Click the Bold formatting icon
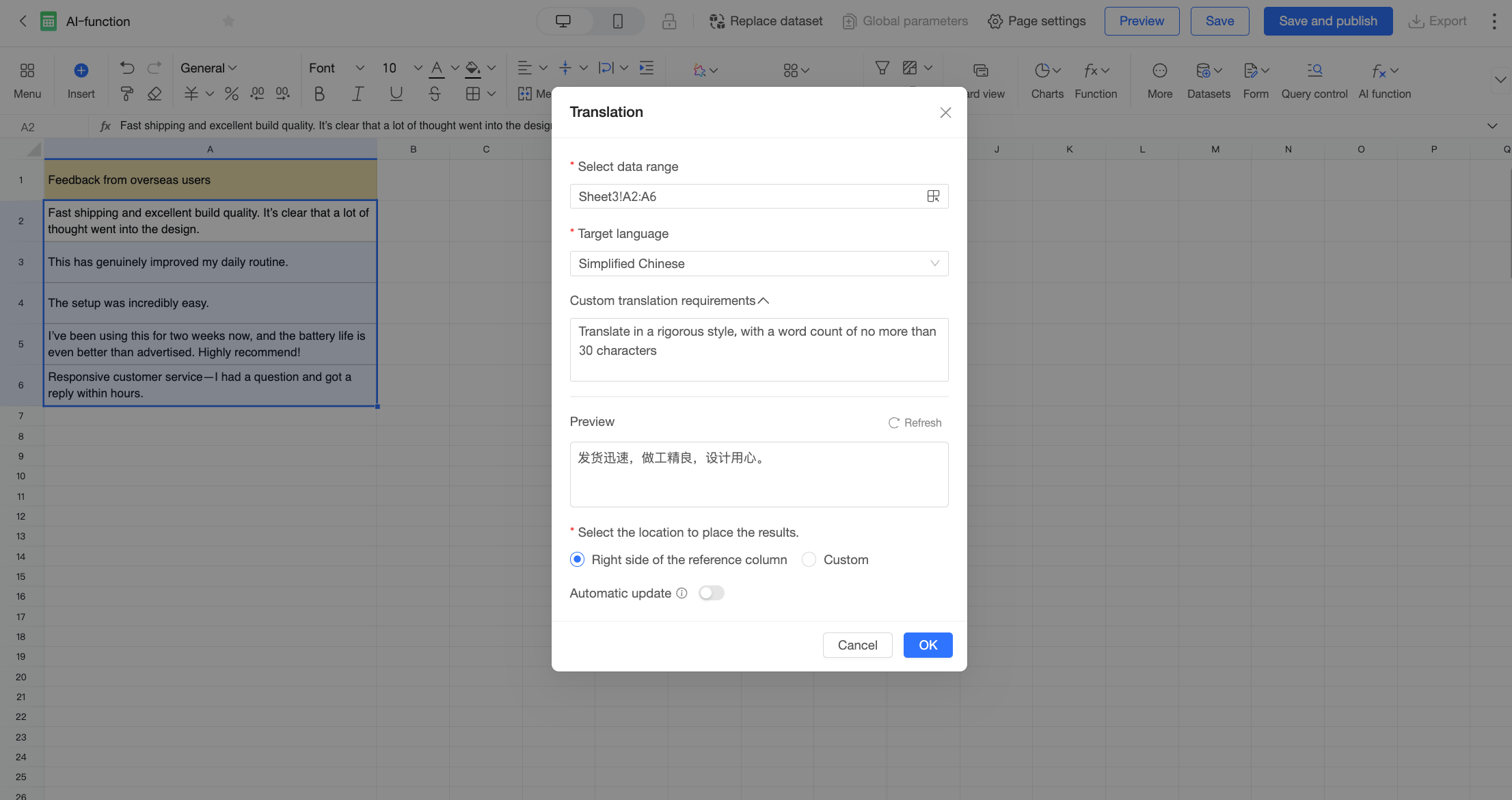1512x800 pixels. [x=319, y=94]
